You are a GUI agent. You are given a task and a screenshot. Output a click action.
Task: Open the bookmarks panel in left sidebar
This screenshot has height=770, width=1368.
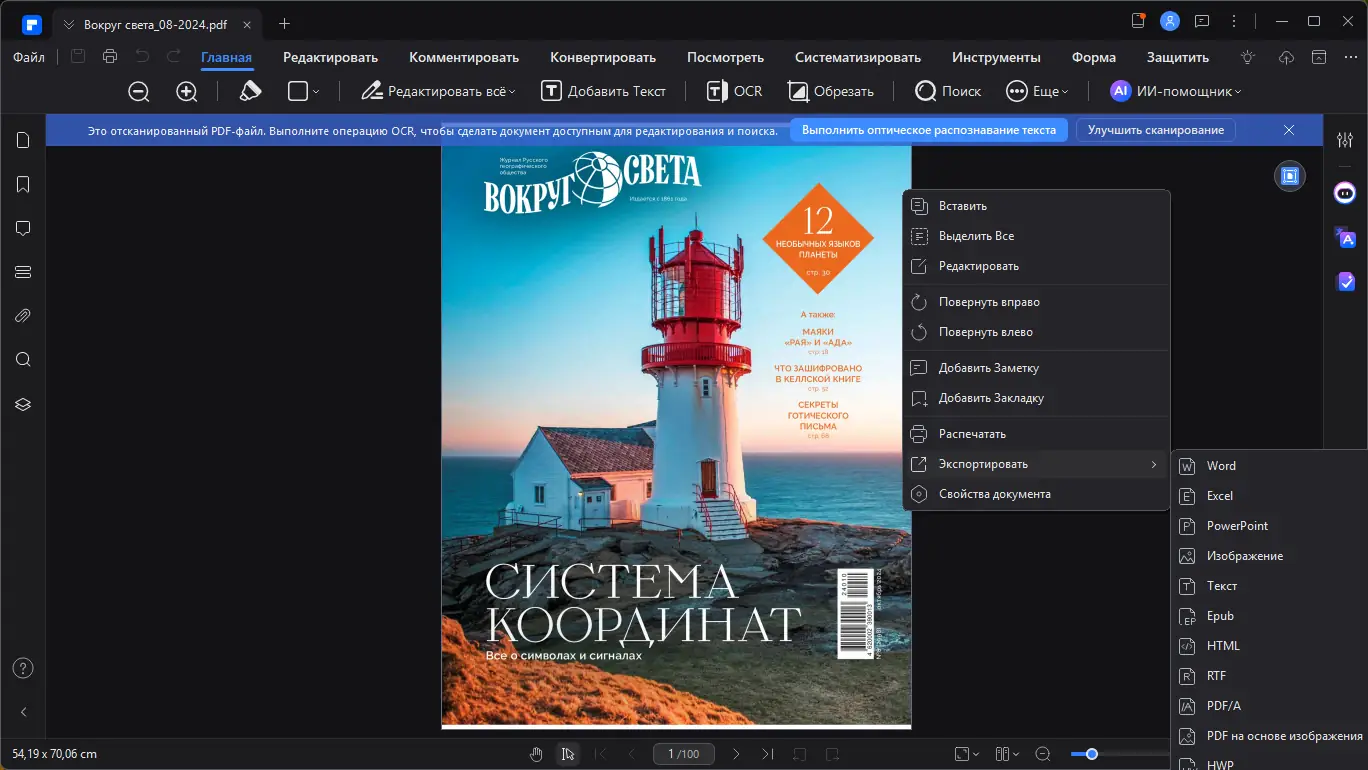coord(24,184)
